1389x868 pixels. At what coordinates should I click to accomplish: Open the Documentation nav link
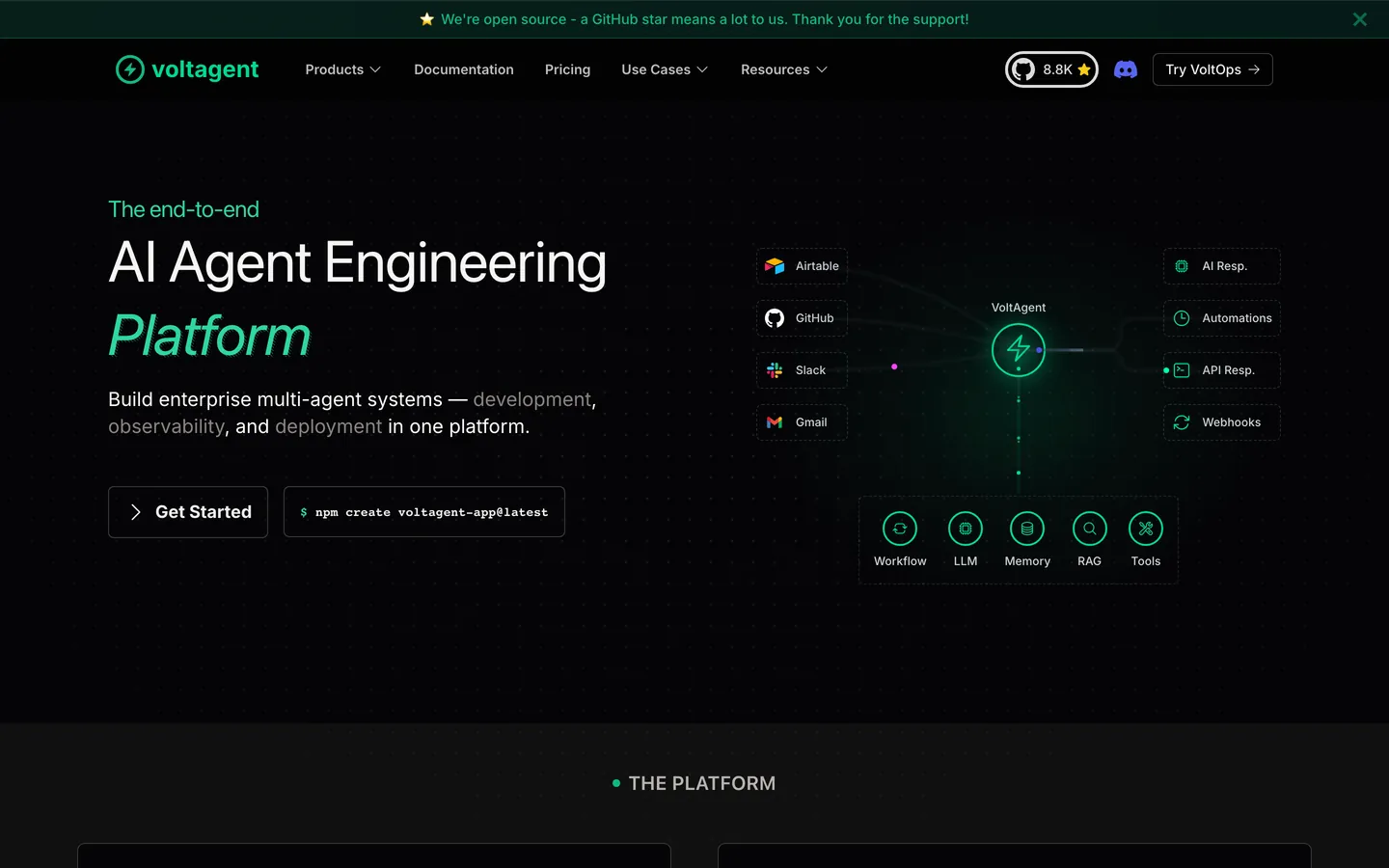[x=464, y=69]
